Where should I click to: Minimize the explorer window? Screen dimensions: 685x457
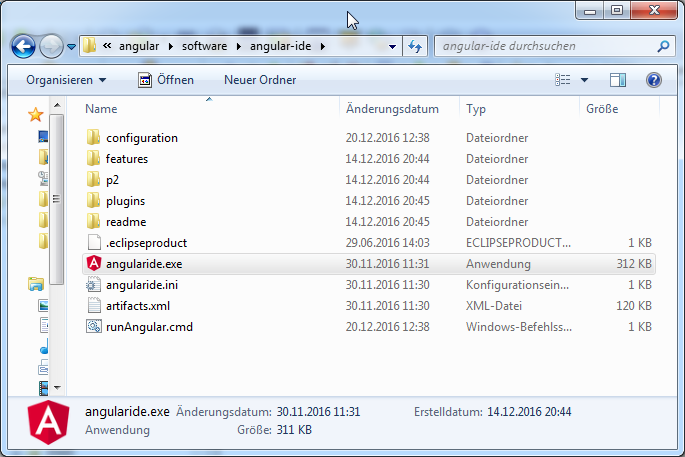[590, 10]
